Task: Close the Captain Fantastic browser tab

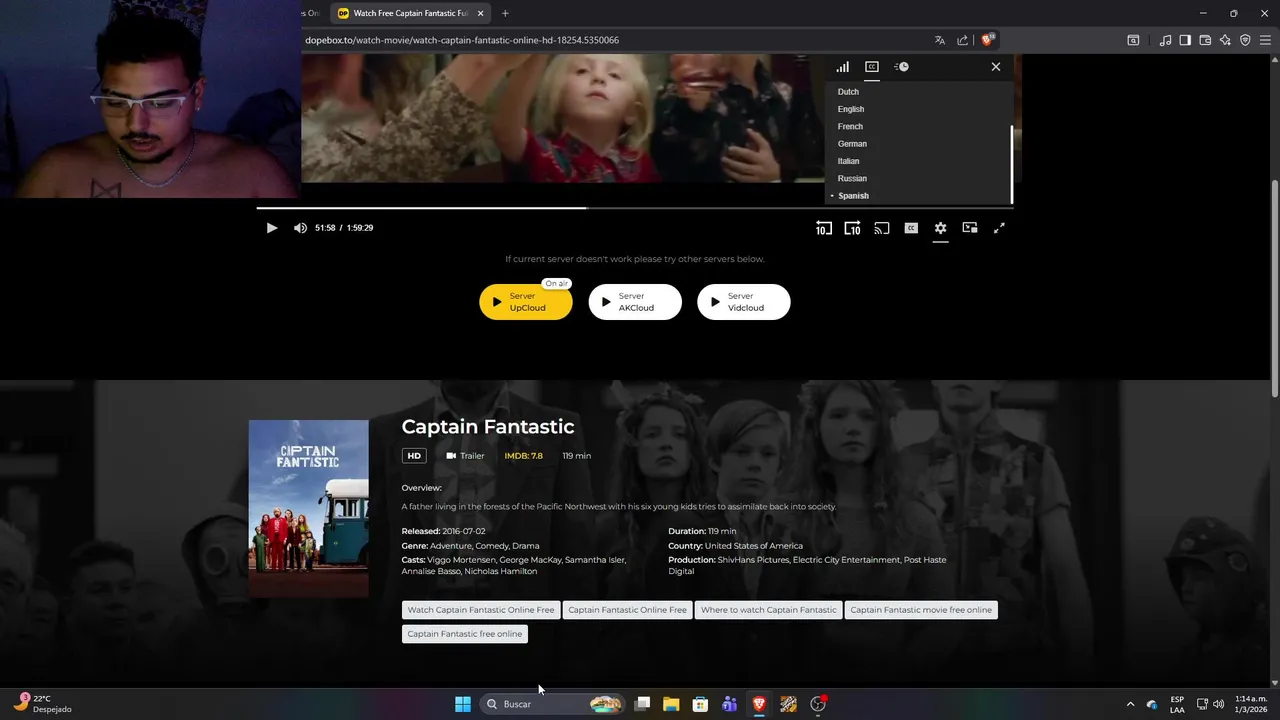Action: tap(480, 13)
